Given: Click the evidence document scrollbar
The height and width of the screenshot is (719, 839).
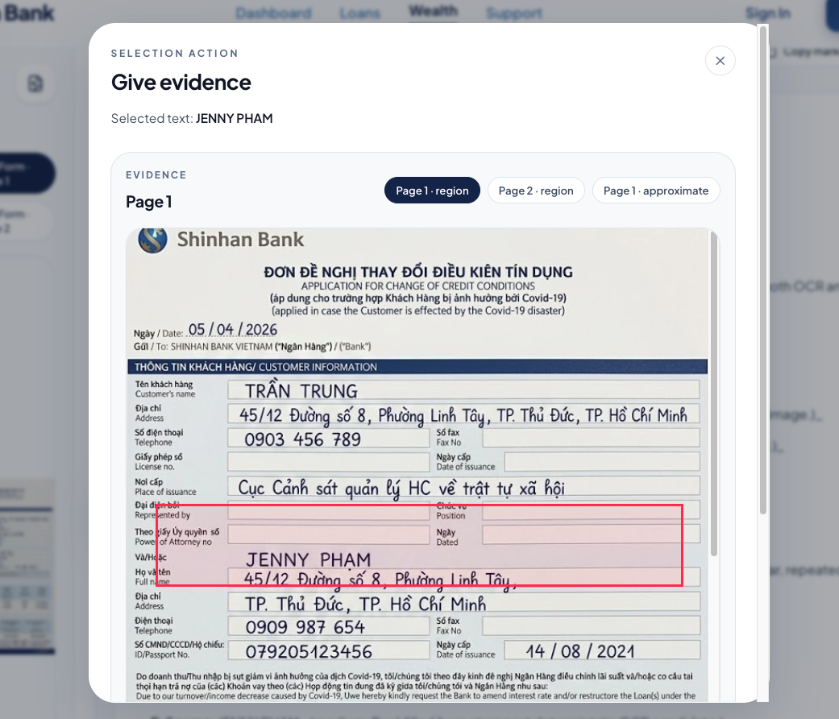Looking at the screenshot, I should (713, 393).
